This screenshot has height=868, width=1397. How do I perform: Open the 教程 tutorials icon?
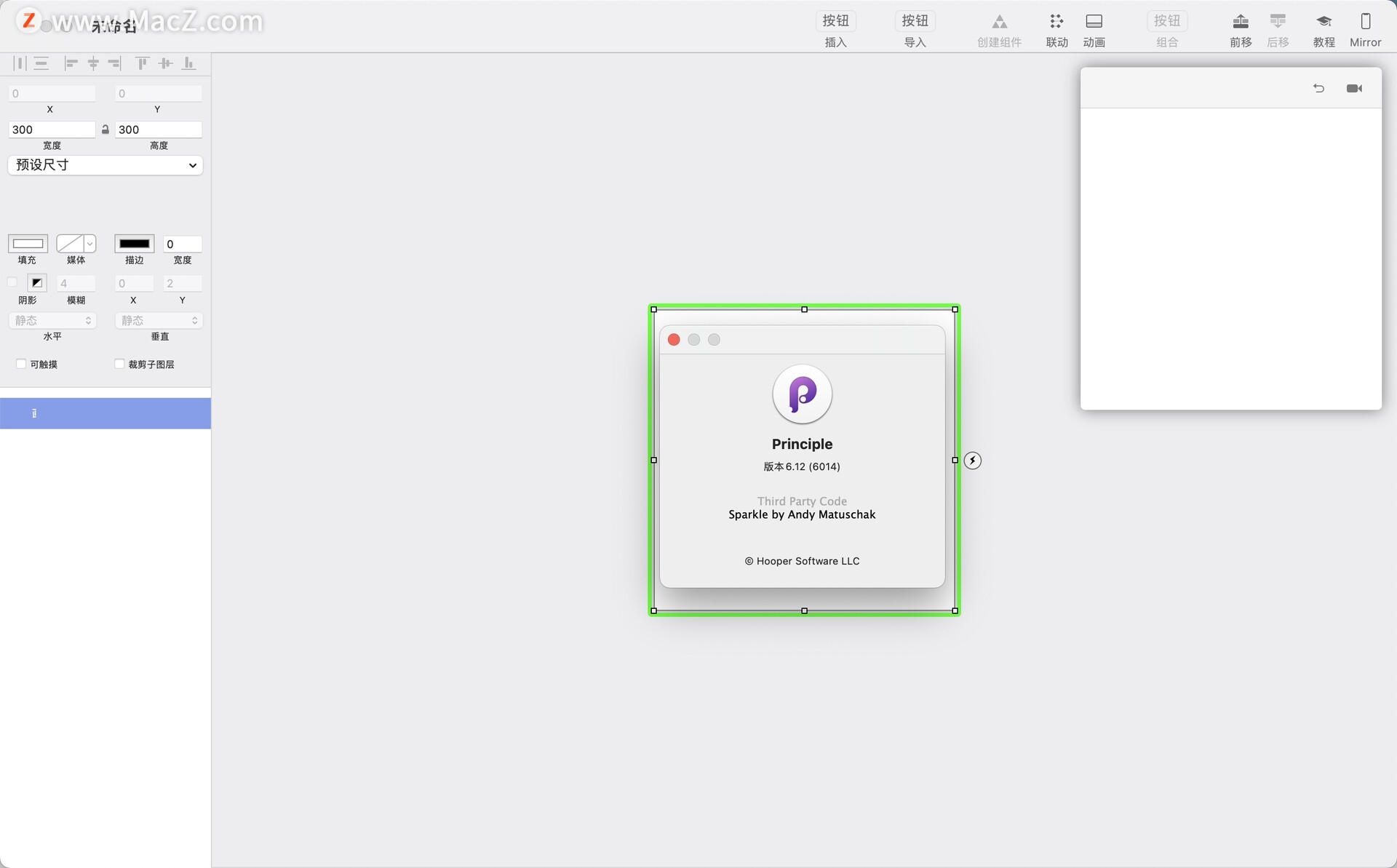tap(1324, 22)
